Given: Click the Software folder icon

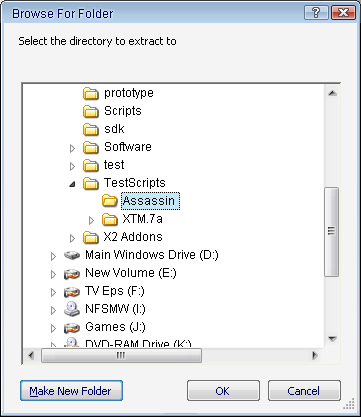Looking at the screenshot, I should tap(91, 148).
